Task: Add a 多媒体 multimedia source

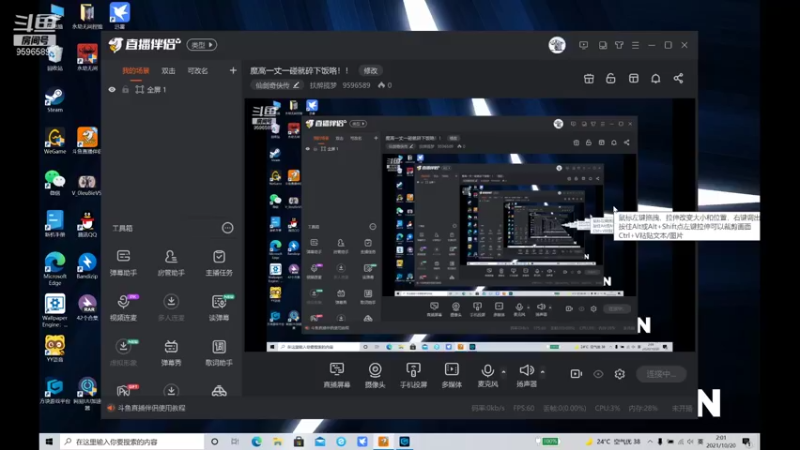Action: (452, 375)
